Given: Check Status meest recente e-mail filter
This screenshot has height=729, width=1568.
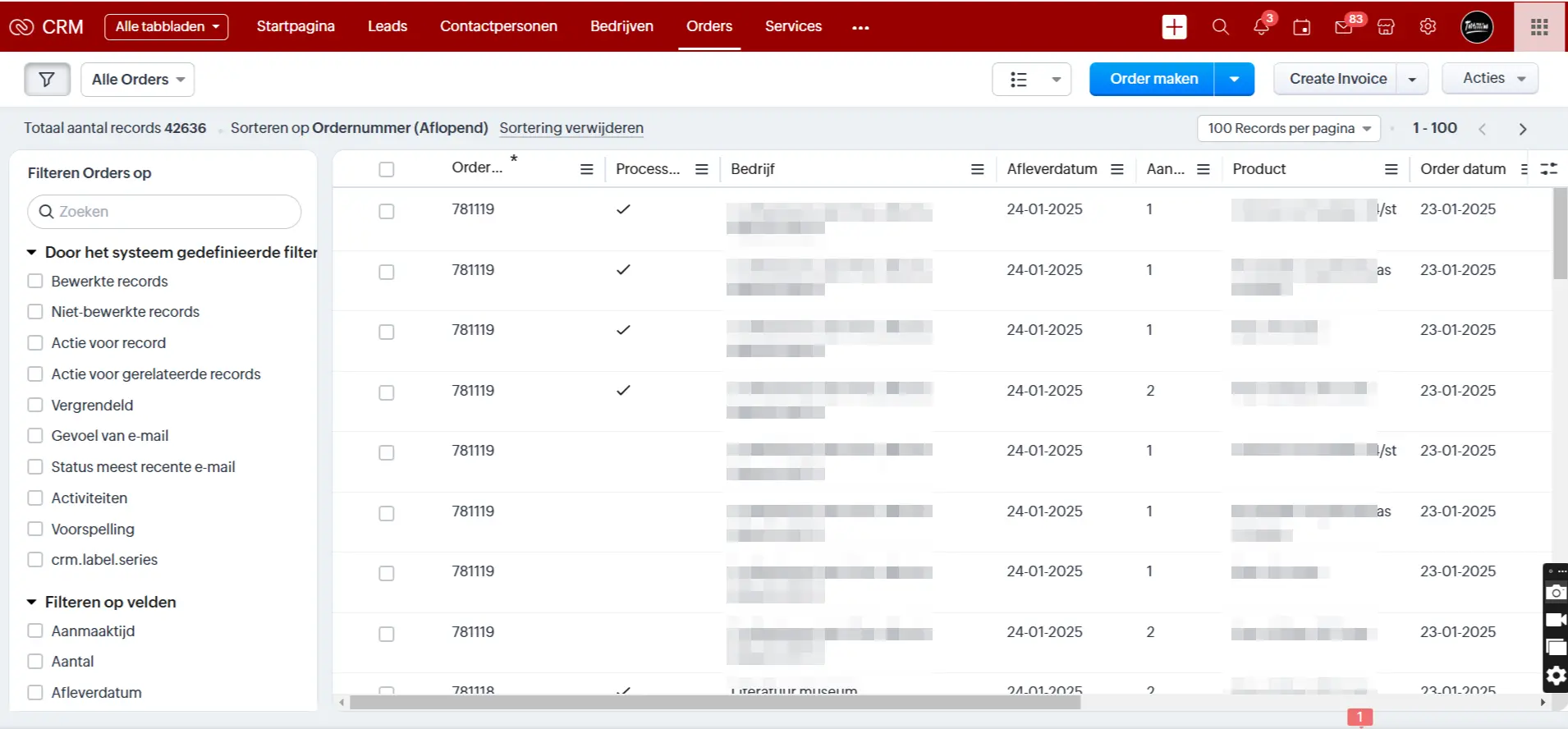Looking at the screenshot, I should pyautogui.click(x=35, y=466).
